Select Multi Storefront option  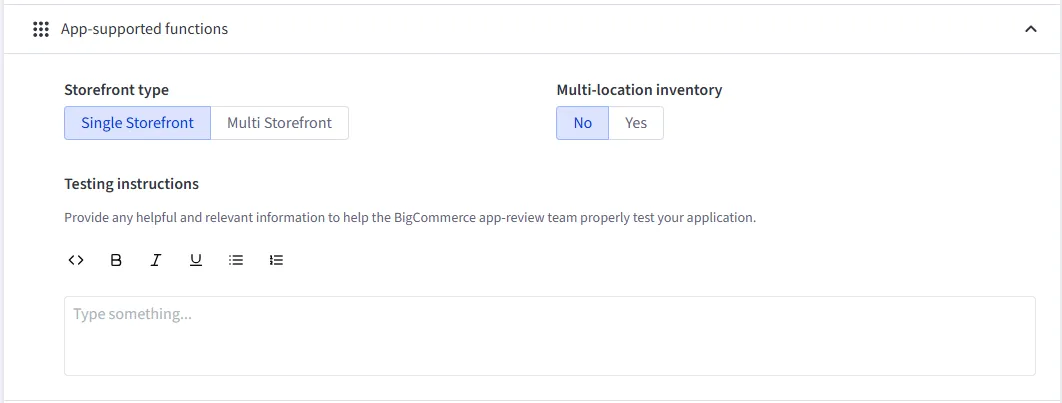(x=280, y=123)
